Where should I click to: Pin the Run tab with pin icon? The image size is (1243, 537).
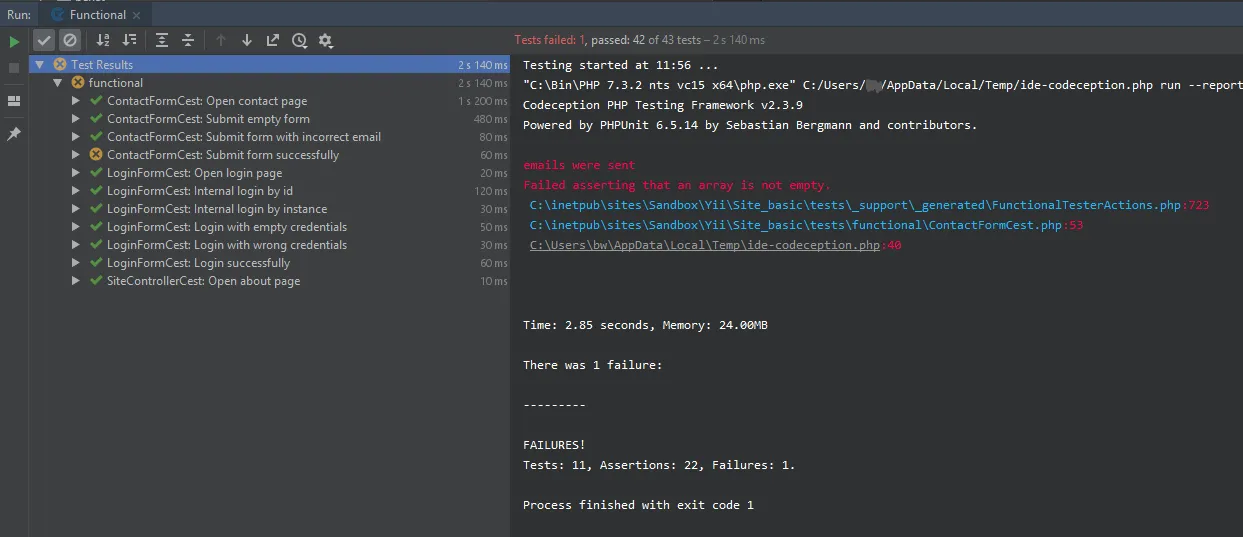point(14,134)
